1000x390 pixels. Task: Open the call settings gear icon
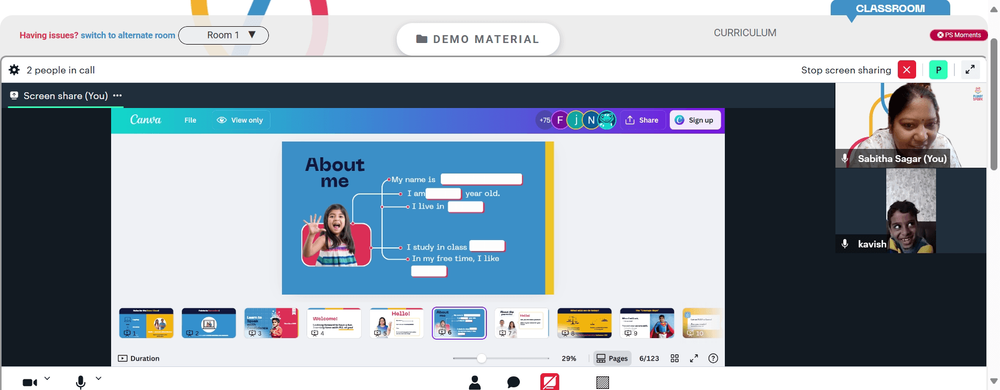tap(14, 70)
